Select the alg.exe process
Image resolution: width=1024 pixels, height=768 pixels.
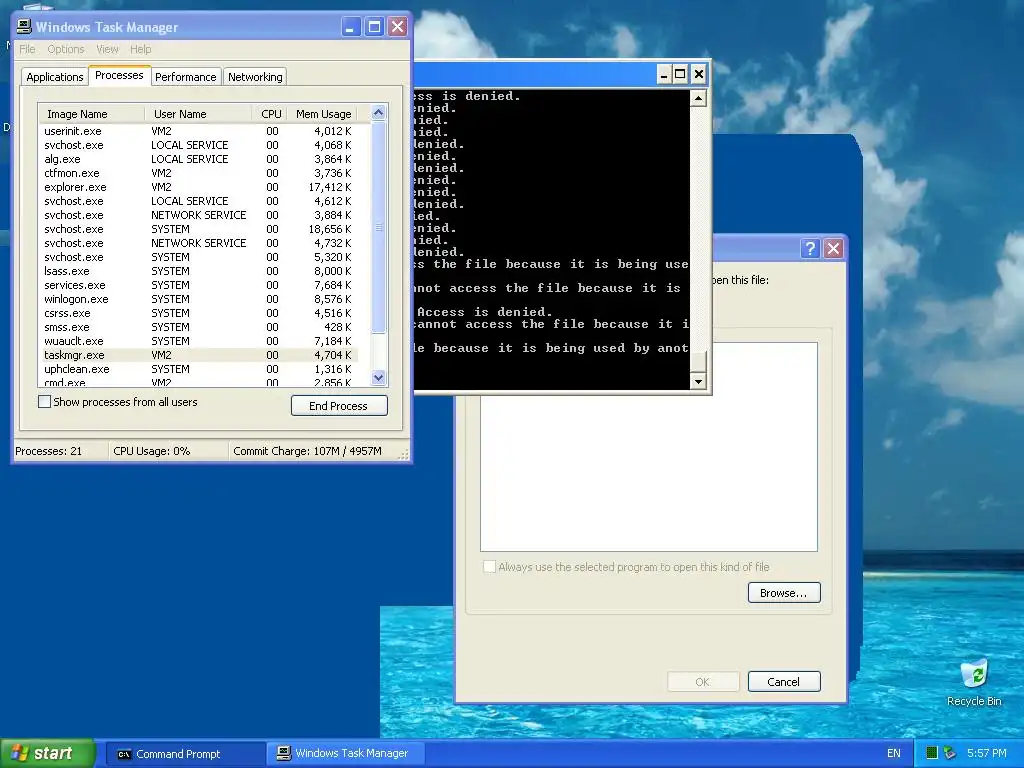coord(198,159)
